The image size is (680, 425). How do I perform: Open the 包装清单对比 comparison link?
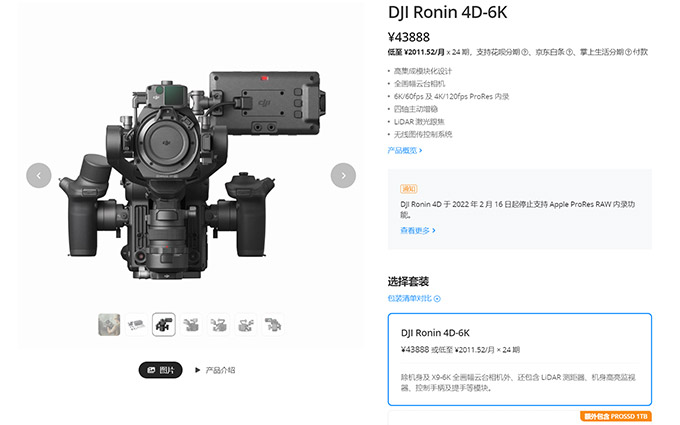click(x=413, y=298)
